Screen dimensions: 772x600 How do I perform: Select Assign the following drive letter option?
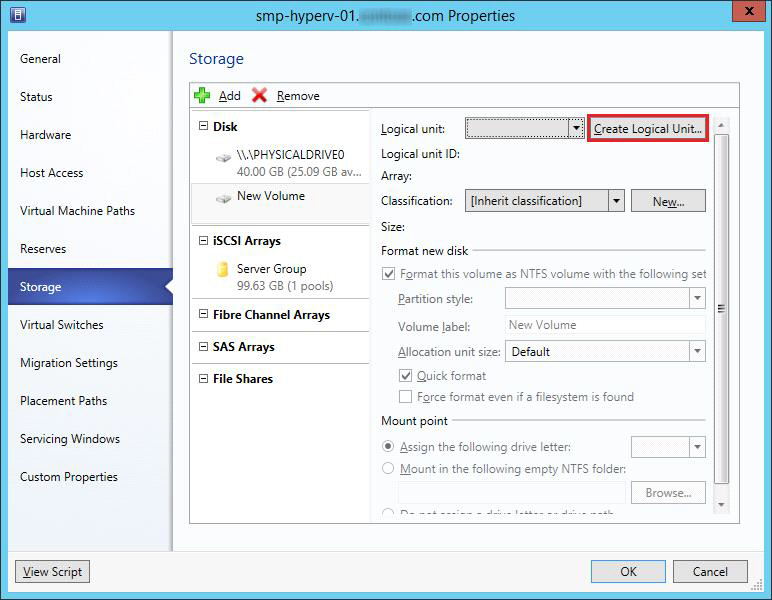click(389, 447)
